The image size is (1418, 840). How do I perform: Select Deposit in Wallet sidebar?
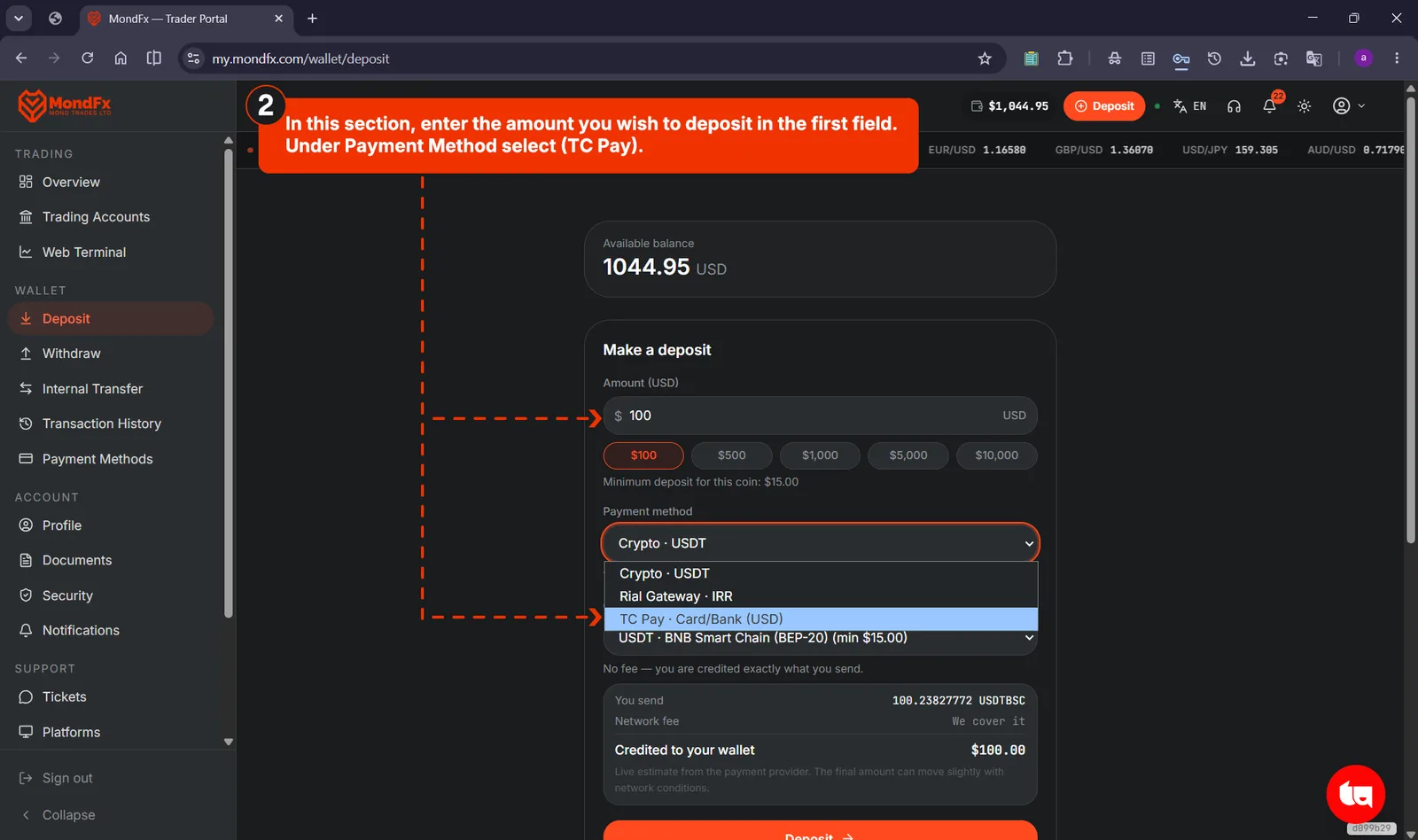tap(111, 319)
